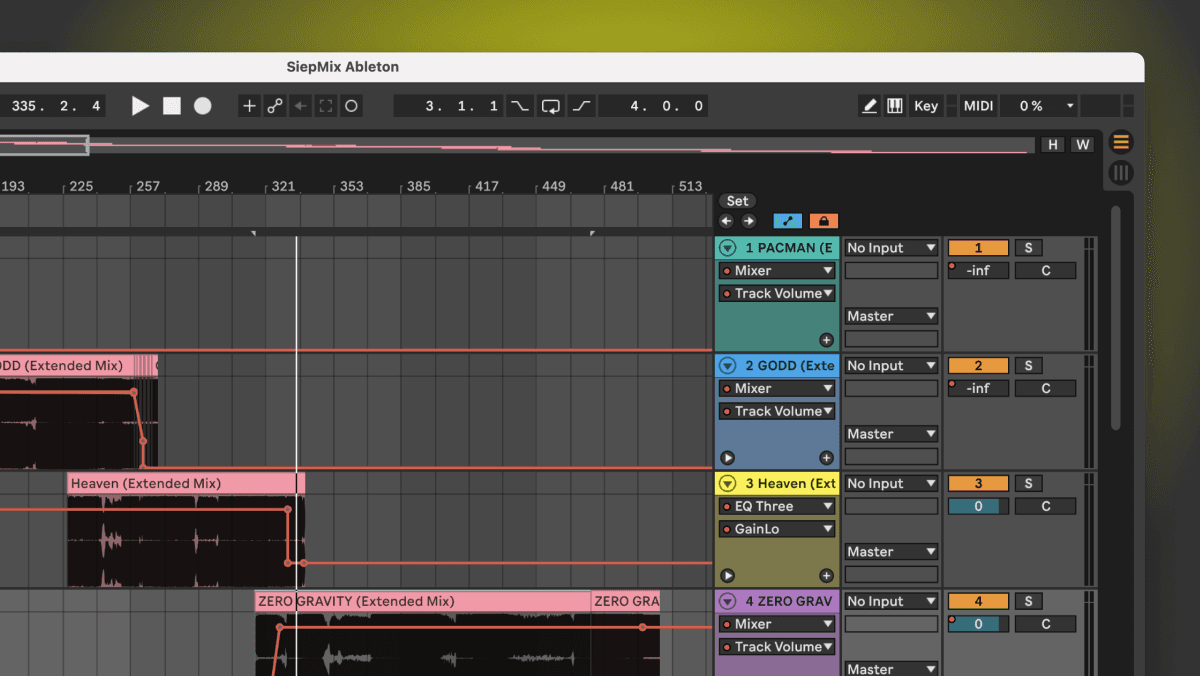The image size is (1200, 676).
Task: Toggle Key Map Mode button
Action: (926, 106)
